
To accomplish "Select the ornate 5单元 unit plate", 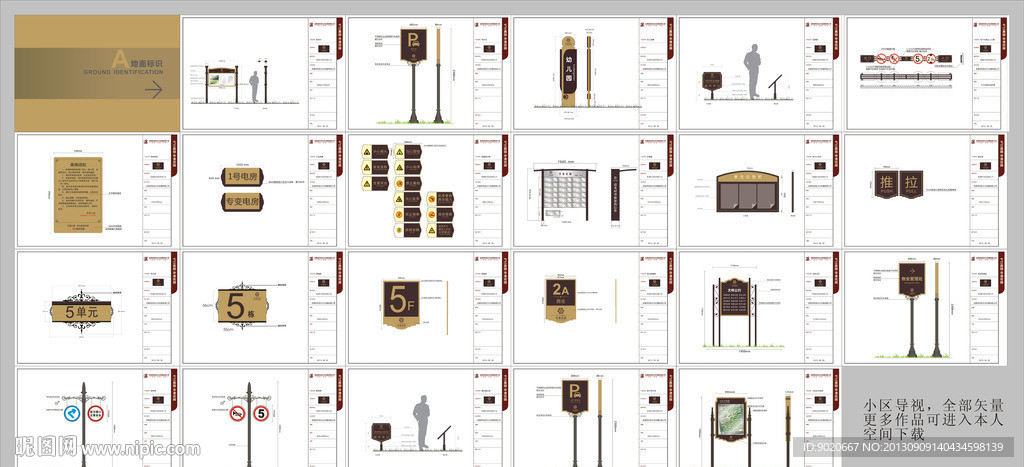I will 80,311.
